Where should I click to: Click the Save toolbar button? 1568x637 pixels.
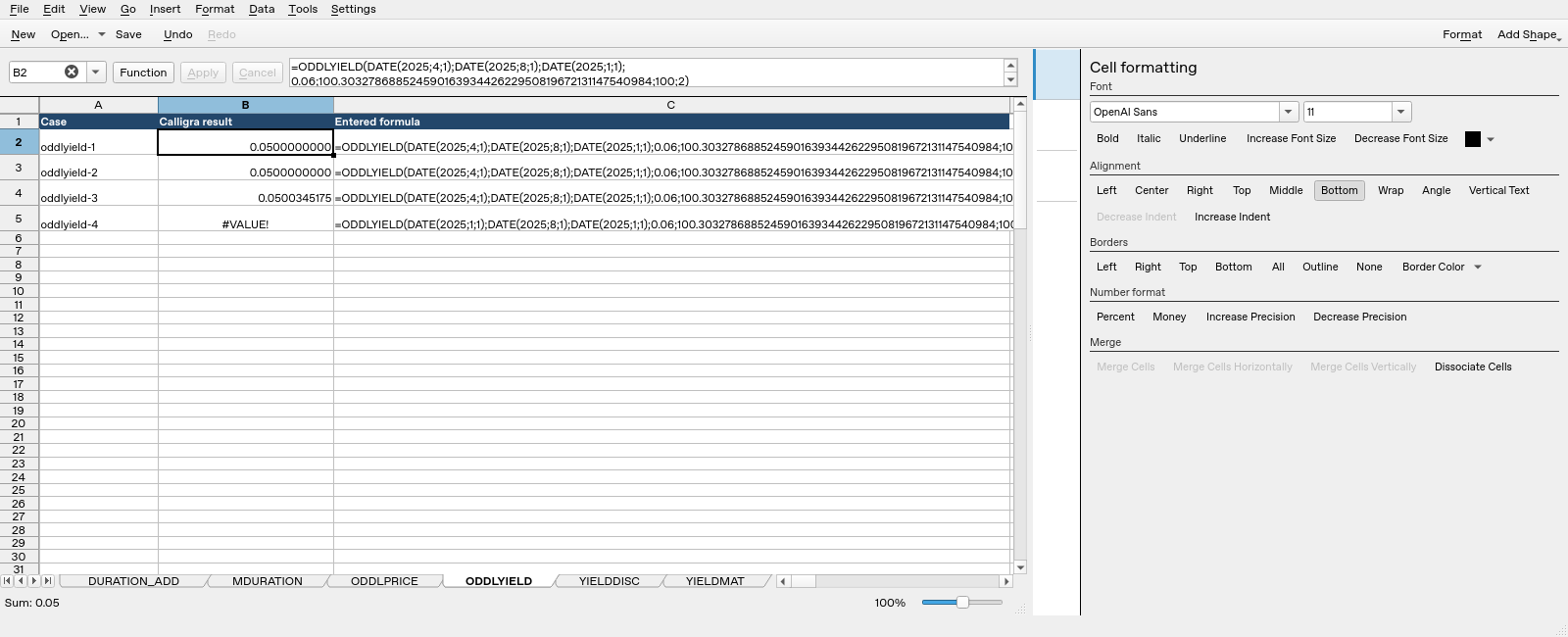click(128, 34)
